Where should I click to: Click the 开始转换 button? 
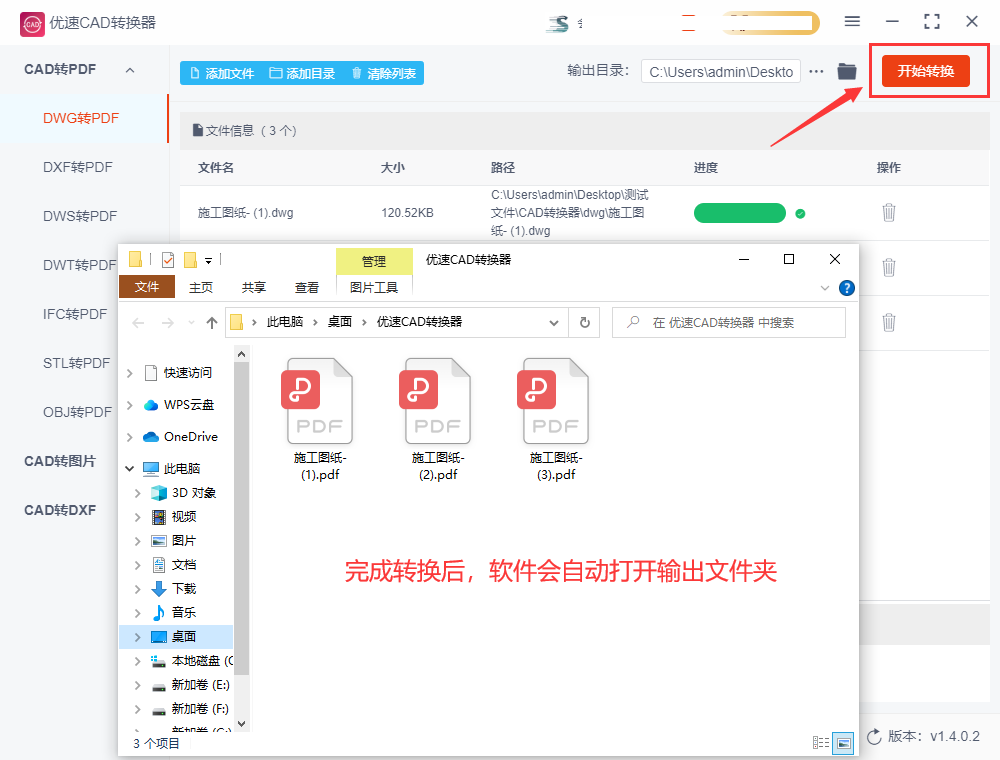(x=925, y=71)
